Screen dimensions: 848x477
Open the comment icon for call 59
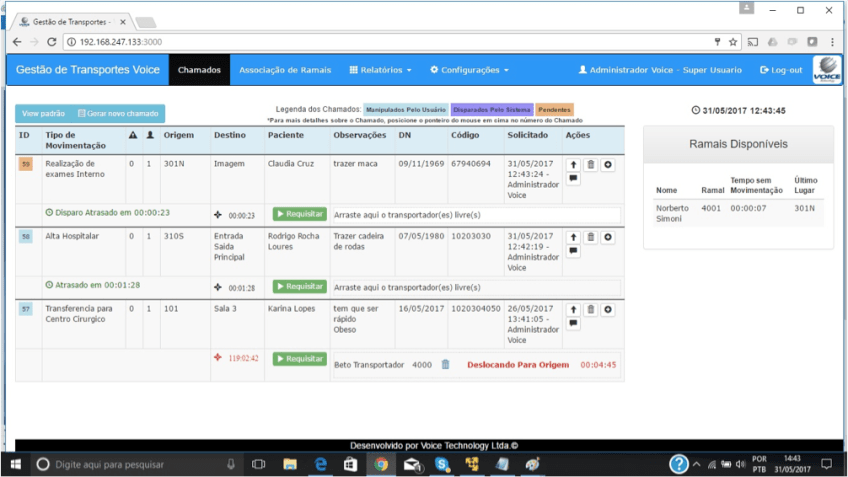[x=573, y=179]
